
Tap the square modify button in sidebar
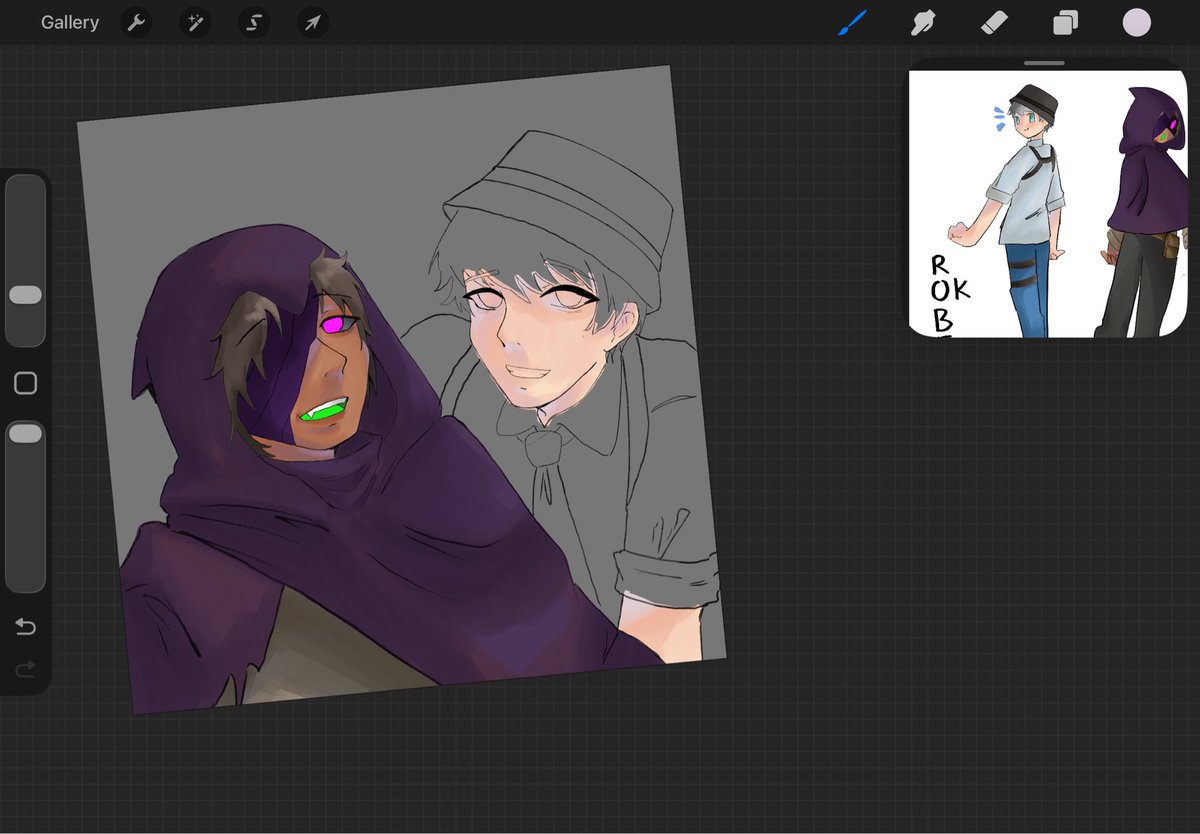[x=25, y=383]
